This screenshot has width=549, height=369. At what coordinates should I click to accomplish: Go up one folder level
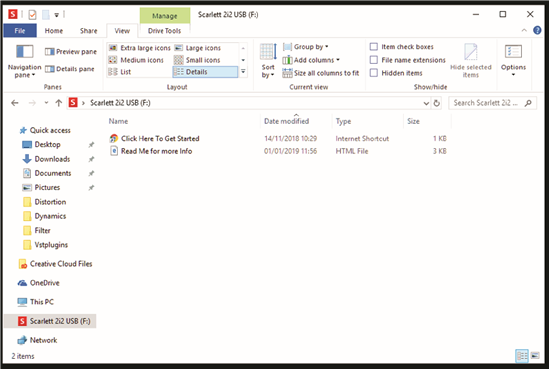58,103
